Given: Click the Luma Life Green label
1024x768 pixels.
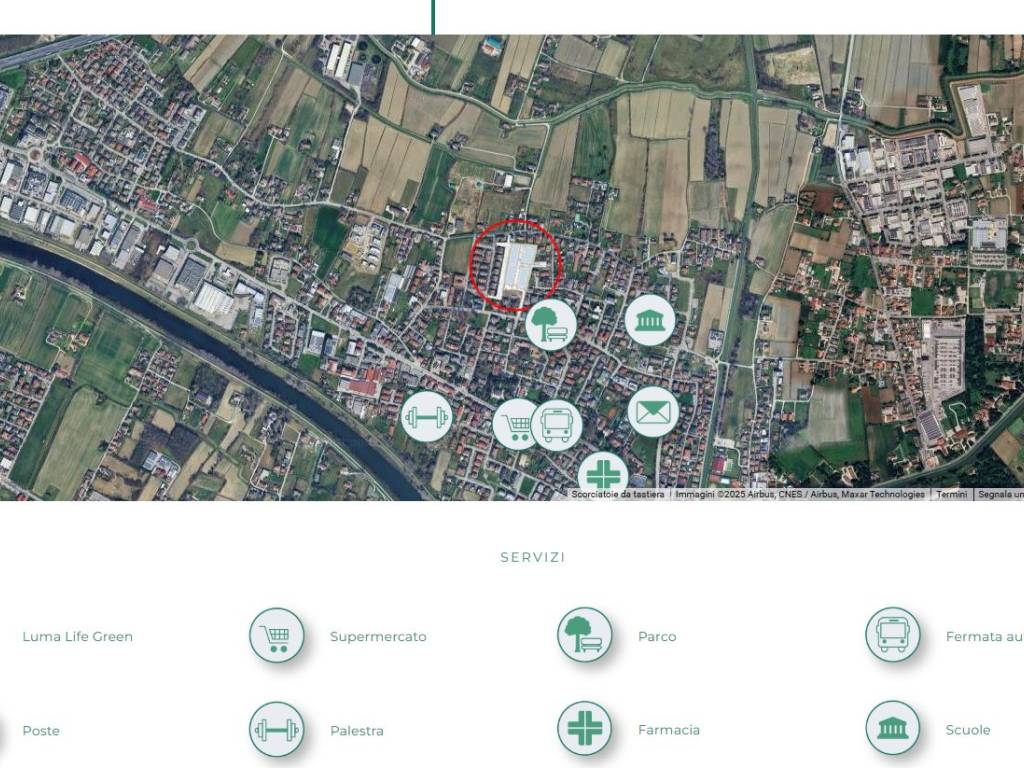Looking at the screenshot, I should (77, 637).
